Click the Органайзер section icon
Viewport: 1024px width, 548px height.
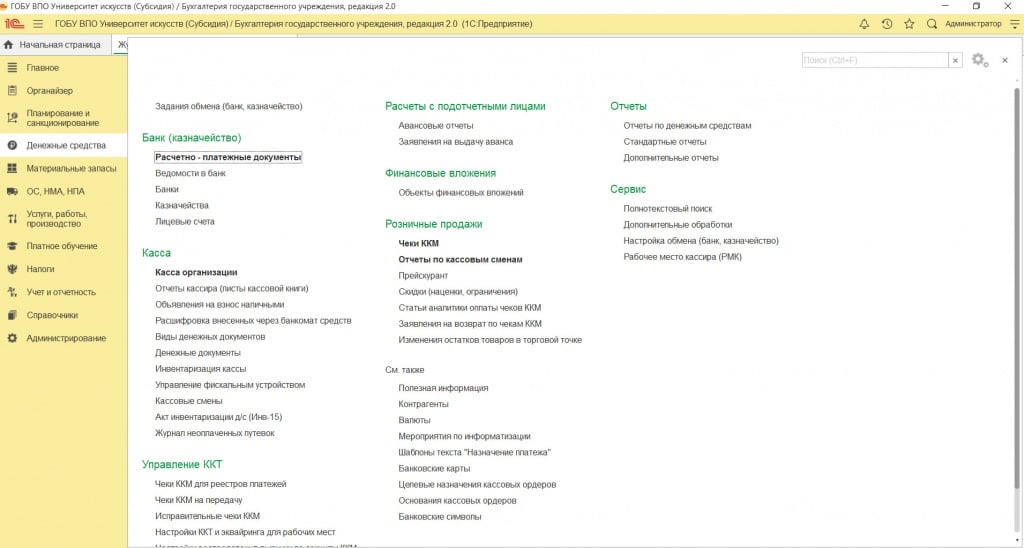pyautogui.click(x=12, y=91)
